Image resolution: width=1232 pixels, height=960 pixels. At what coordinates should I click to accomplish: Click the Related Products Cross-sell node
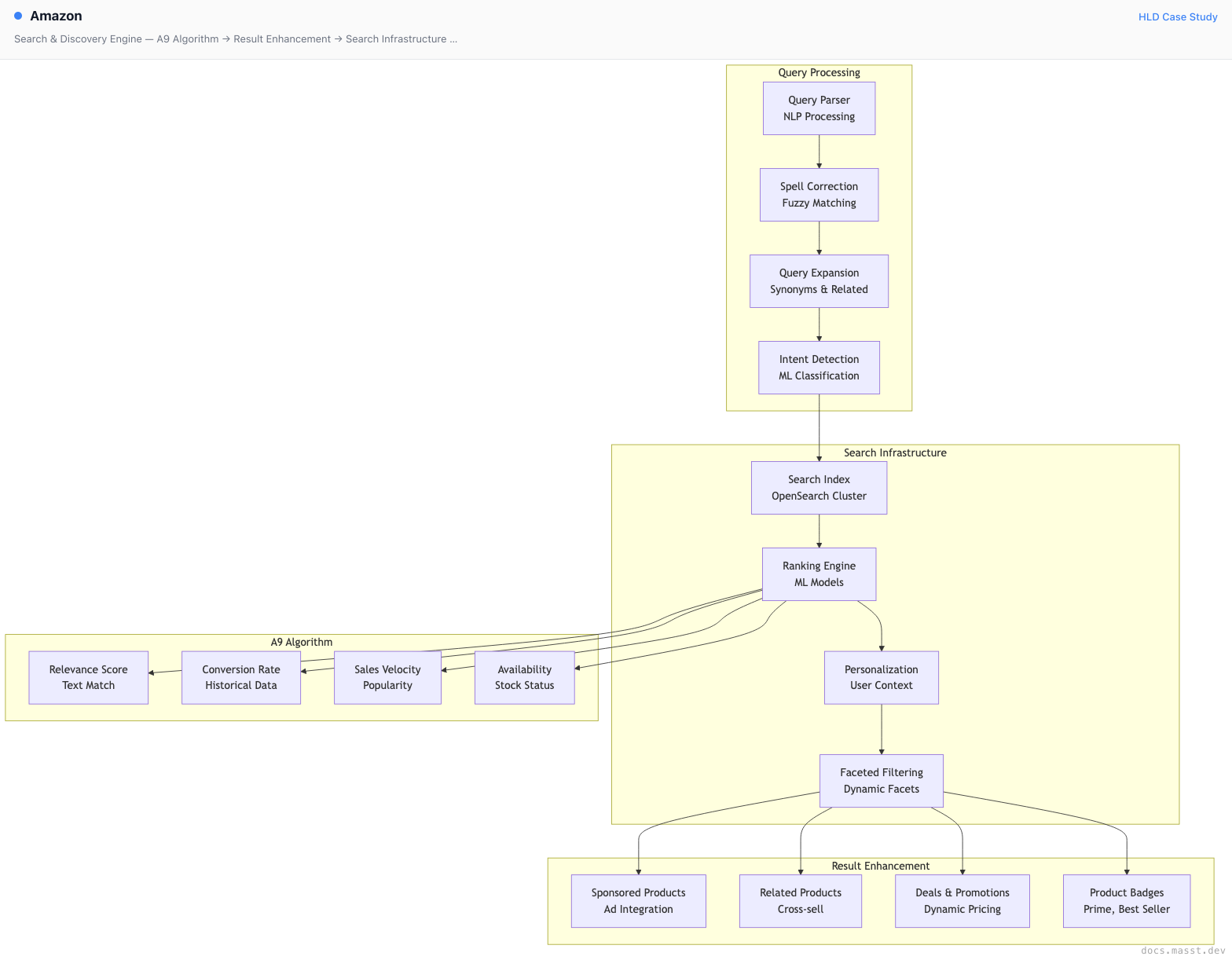tap(800, 901)
